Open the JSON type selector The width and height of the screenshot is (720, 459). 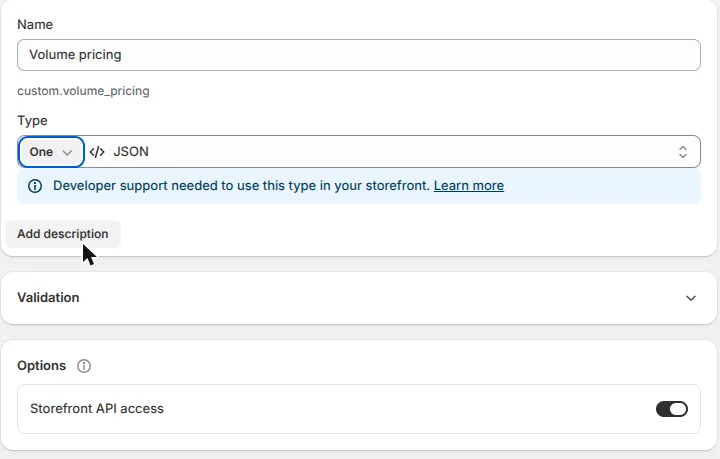393,152
